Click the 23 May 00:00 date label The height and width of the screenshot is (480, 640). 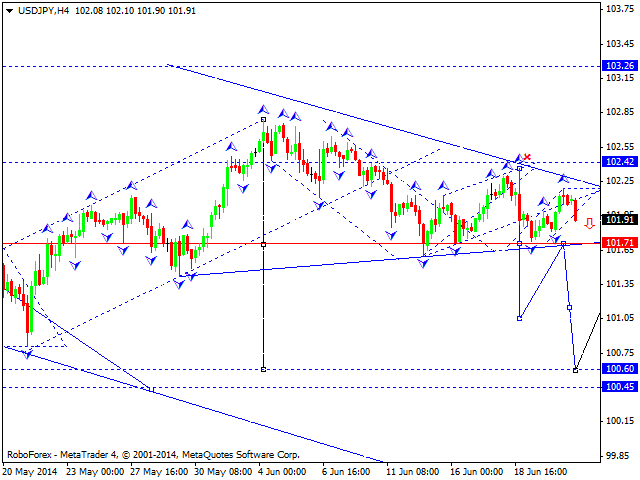96,472
